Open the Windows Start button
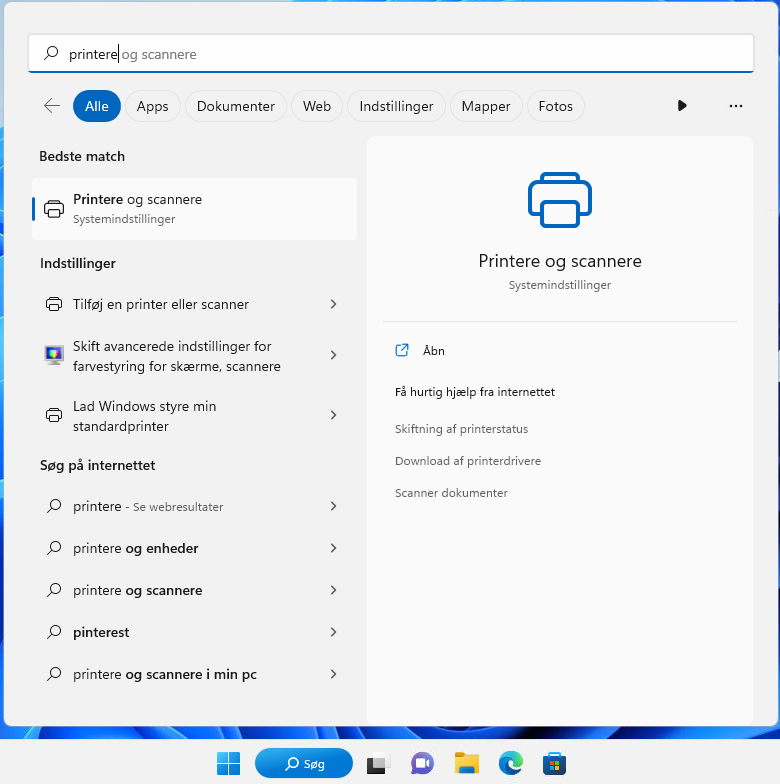 [228, 764]
